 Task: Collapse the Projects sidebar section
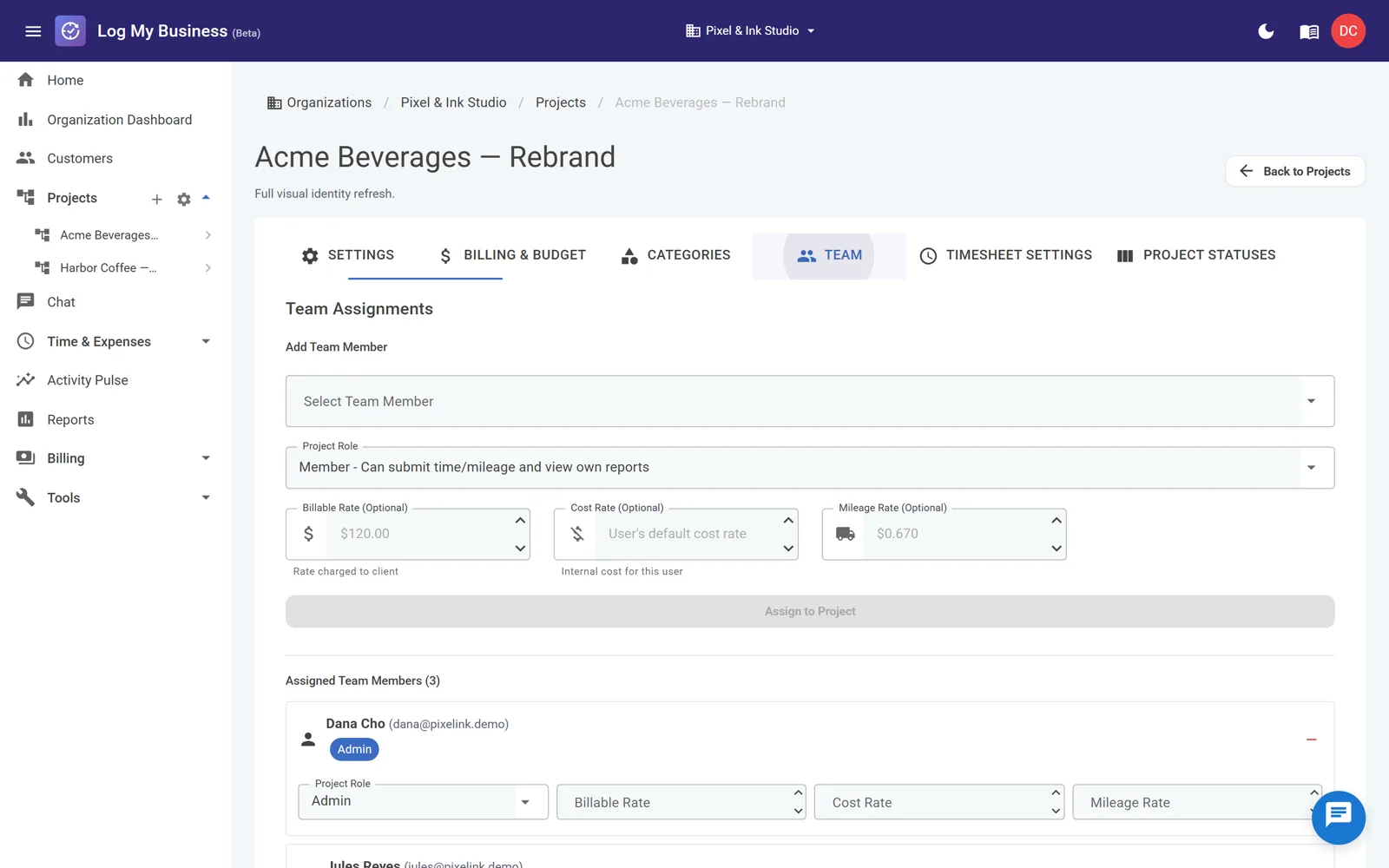pyautogui.click(x=206, y=198)
